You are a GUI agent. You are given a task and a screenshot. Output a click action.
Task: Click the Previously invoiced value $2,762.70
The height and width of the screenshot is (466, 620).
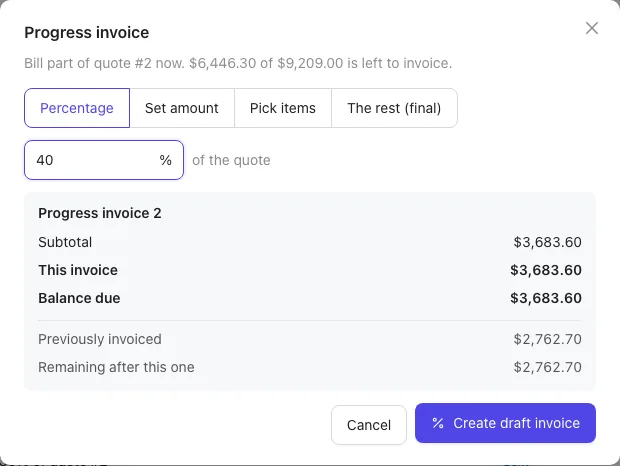[x=547, y=339]
